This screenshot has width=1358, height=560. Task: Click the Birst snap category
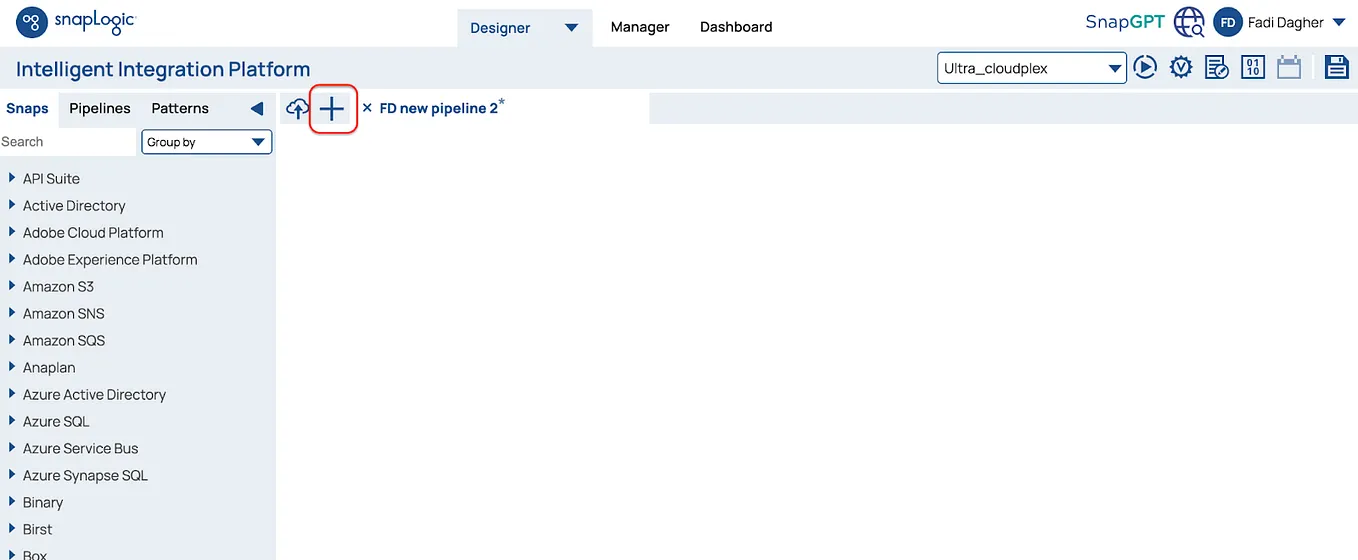37,529
